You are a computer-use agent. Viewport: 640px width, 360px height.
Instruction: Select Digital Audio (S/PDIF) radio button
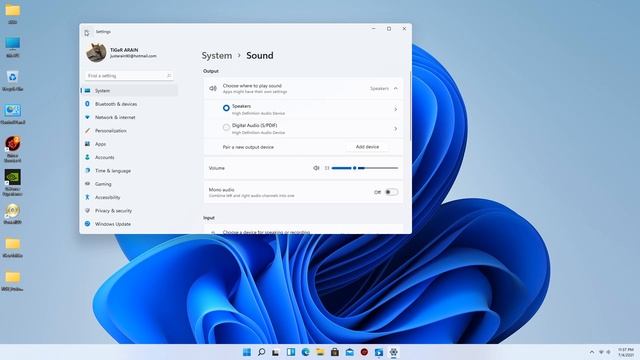click(226, 127)
